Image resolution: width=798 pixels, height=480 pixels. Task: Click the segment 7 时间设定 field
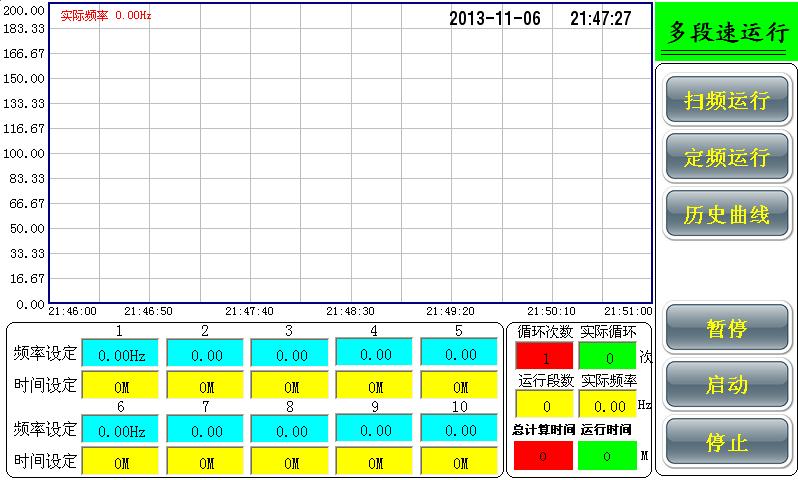point(205,462)
